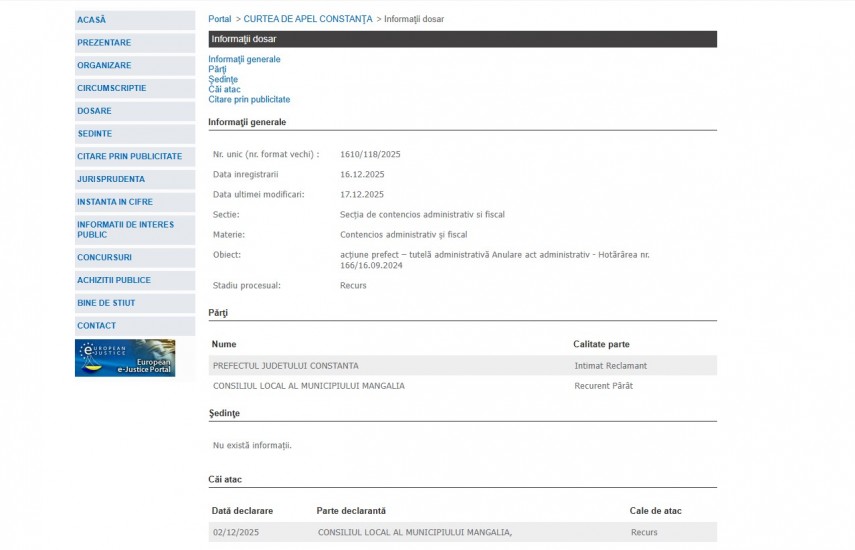The image size is (855, 550).
Task: Open the European e-Justice Portal banner
Action: click(125, 358)
